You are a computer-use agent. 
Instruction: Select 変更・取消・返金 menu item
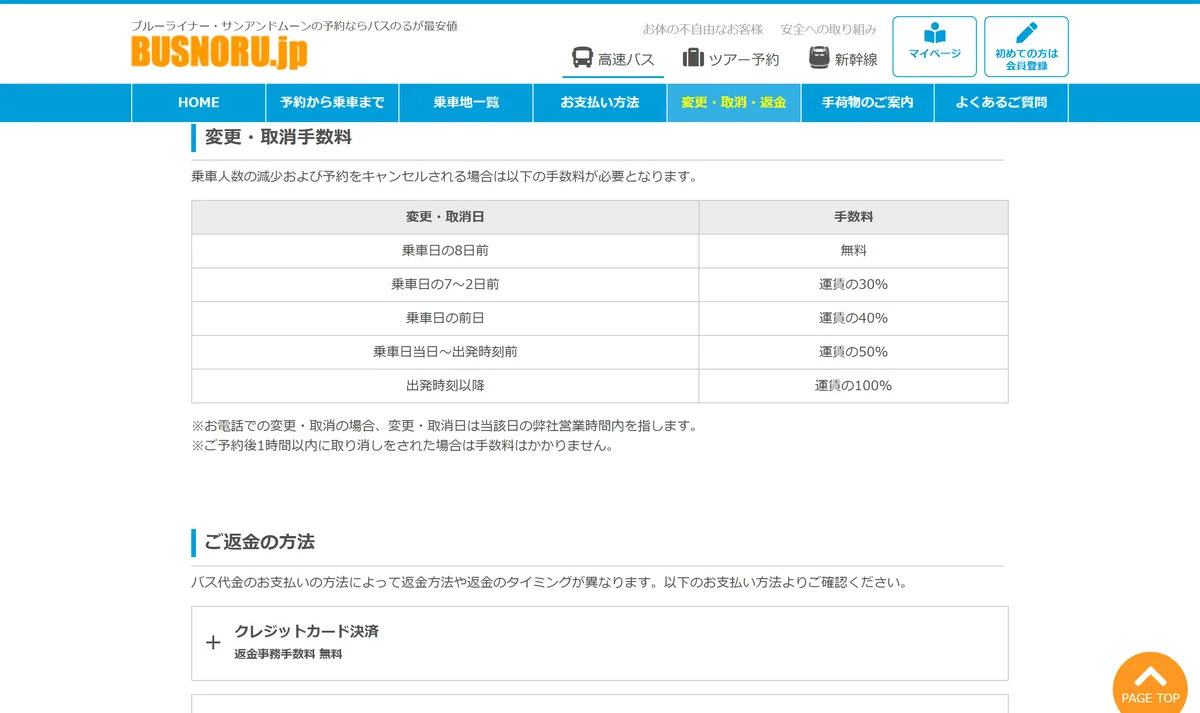click(734, 102)
